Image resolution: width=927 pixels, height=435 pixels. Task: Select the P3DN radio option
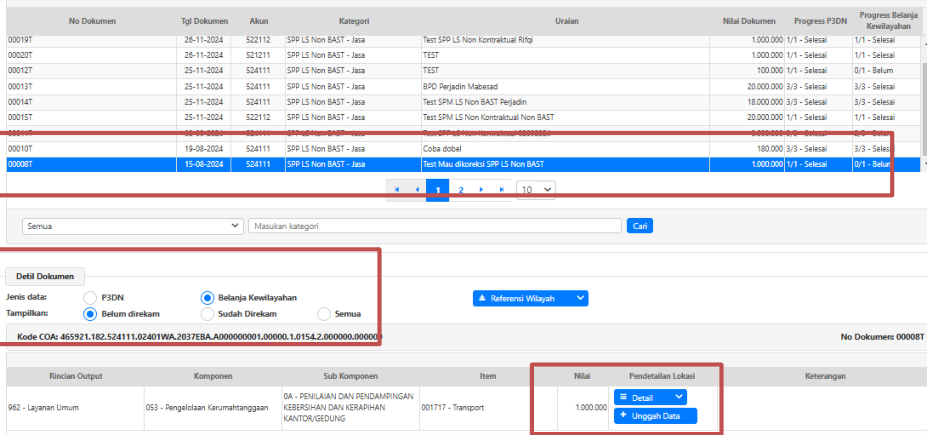[x=91, y=297]
